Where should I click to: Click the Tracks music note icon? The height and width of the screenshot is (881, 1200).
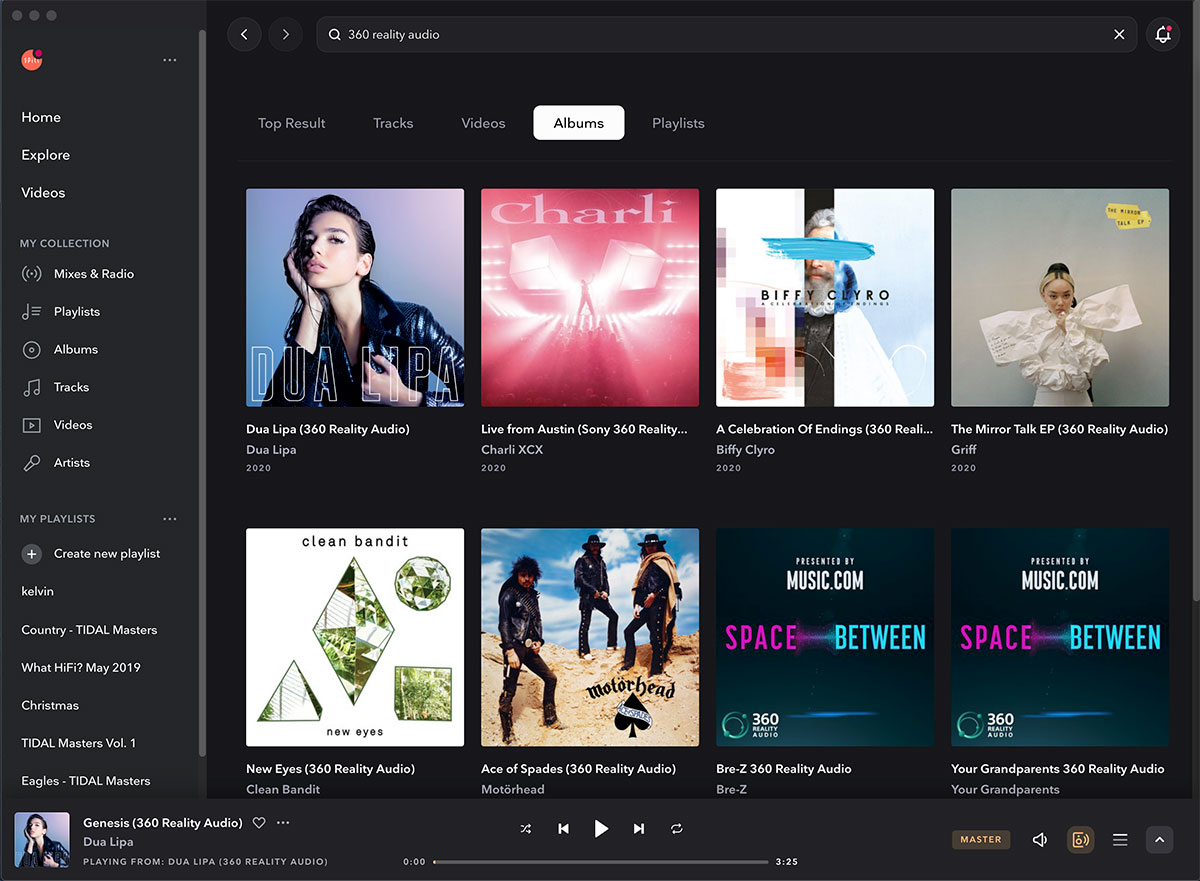(32, 387)
